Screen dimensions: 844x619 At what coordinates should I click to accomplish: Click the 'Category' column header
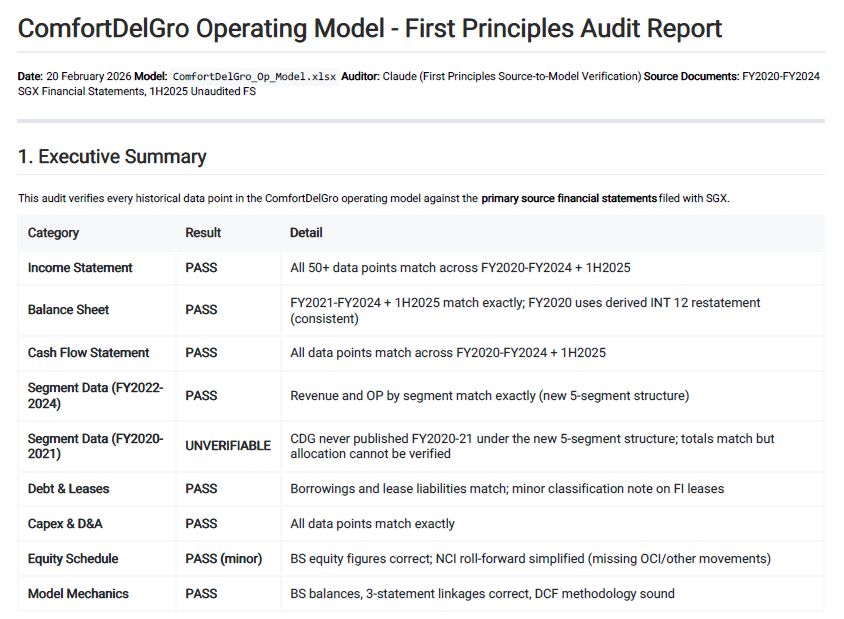point(53,233)
